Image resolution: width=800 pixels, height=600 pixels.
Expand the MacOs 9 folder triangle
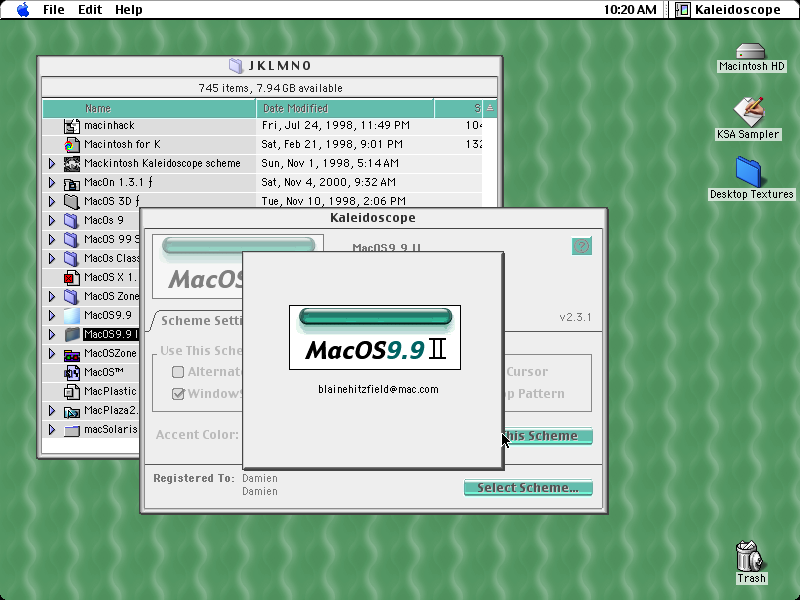52,220
